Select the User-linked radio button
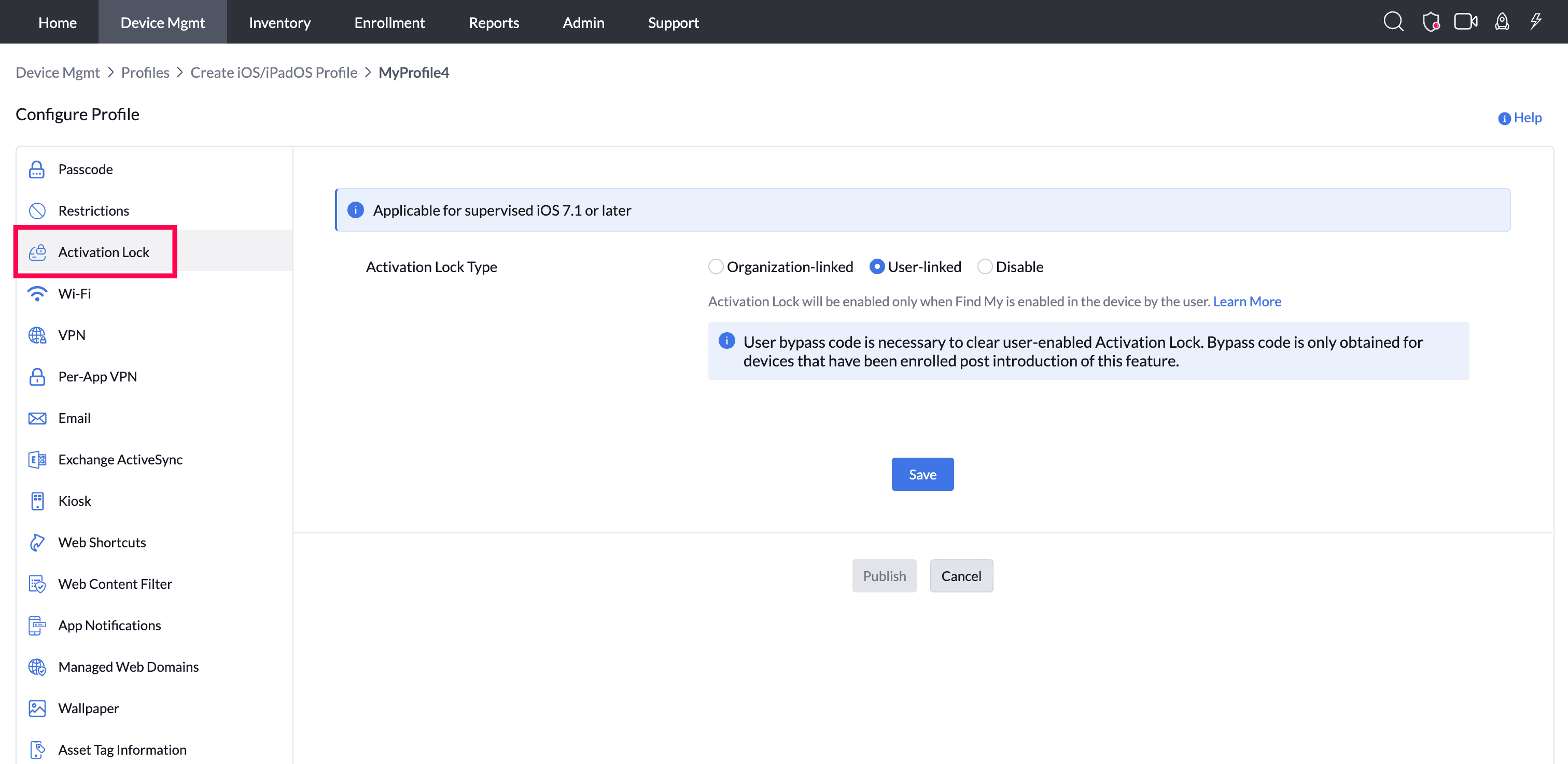 [x=876, y=267]
